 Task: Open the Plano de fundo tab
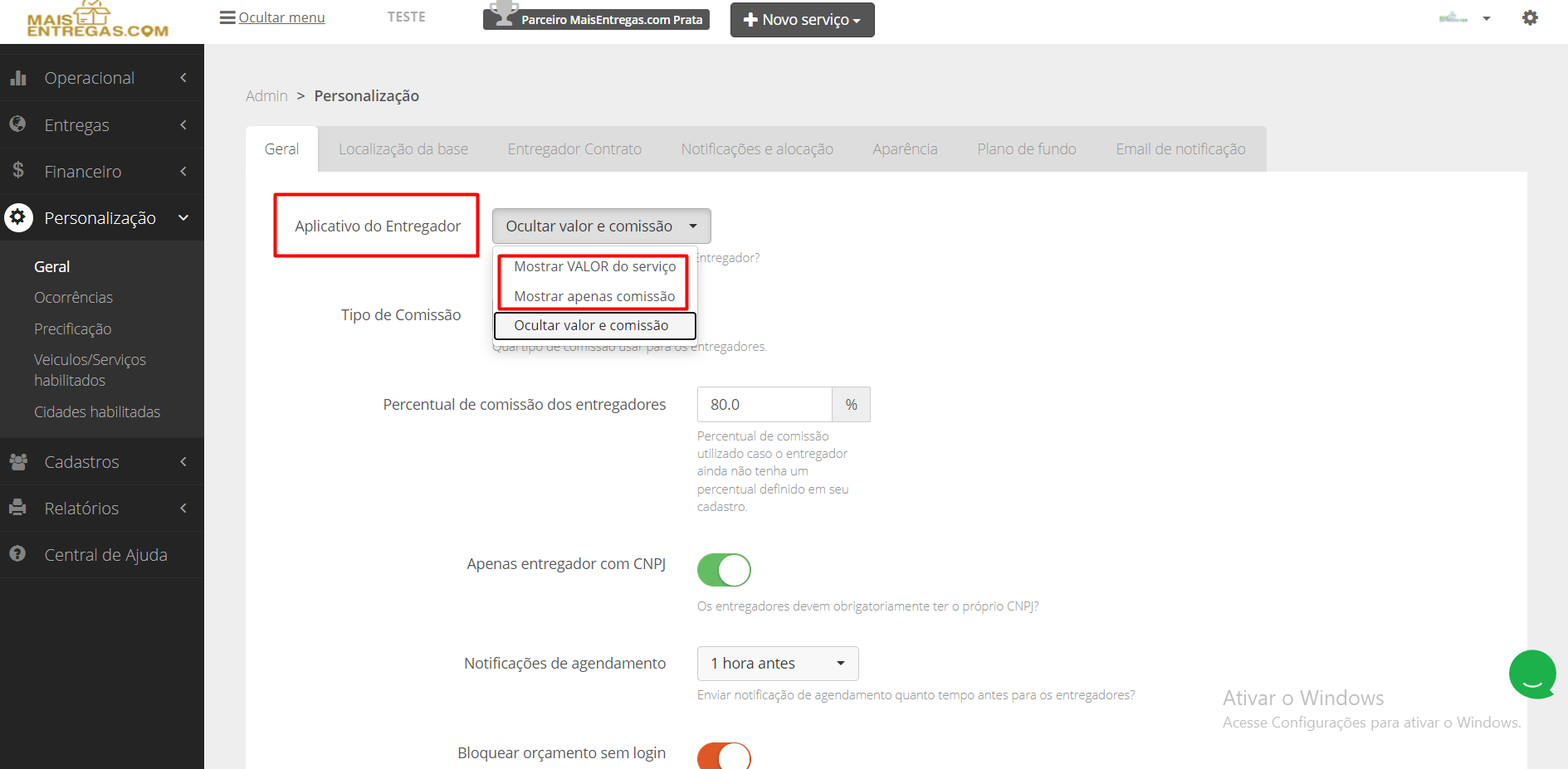point(1027,149)
